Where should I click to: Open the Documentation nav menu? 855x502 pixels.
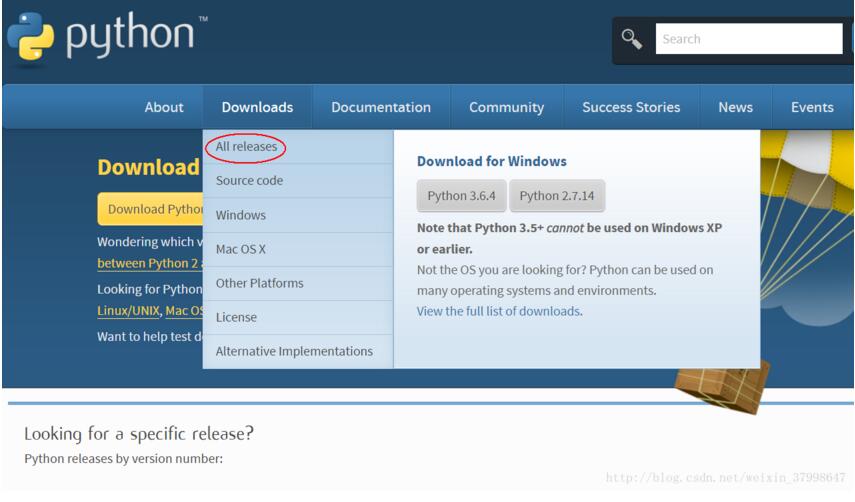(x=381, y=107)
